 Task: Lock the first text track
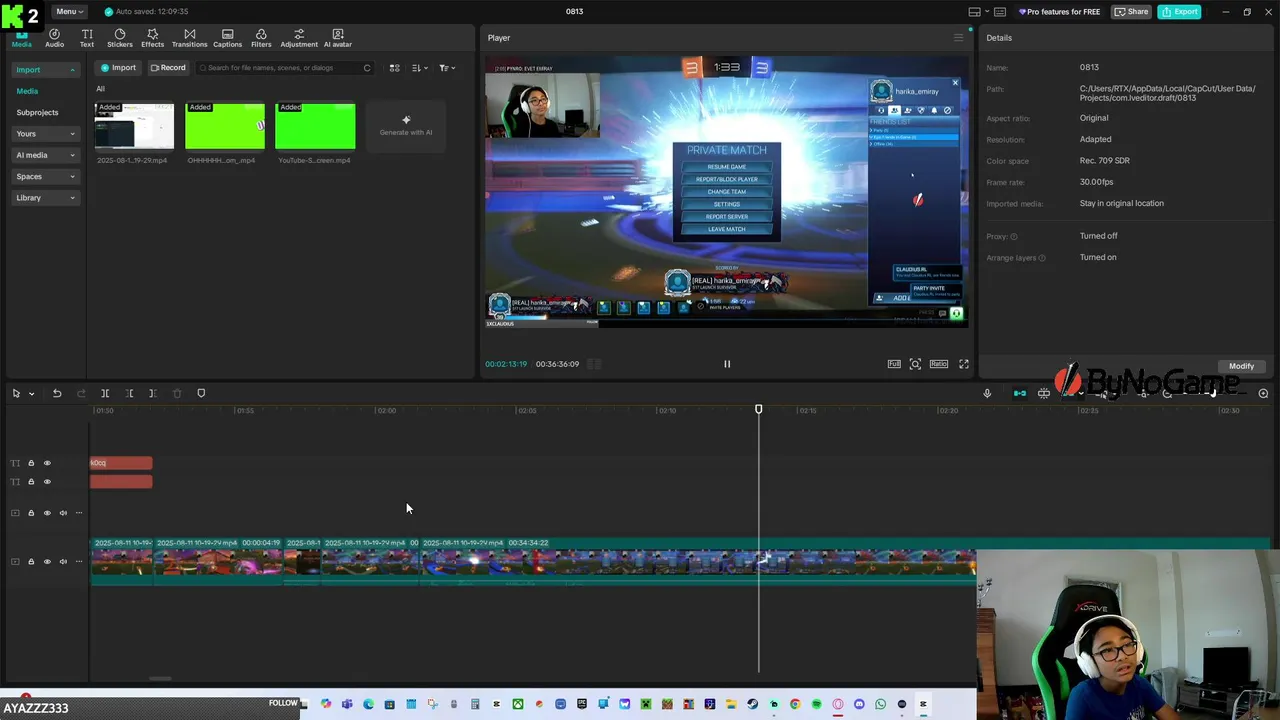pos(31,463)
